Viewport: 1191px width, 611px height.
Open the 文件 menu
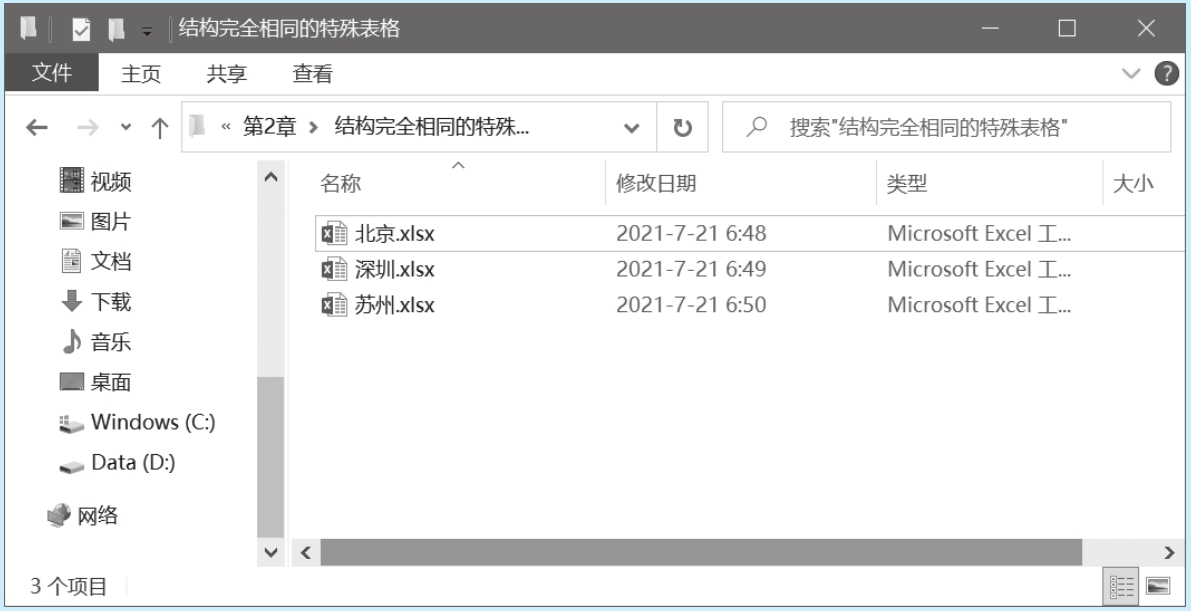[x=52, y=73]
